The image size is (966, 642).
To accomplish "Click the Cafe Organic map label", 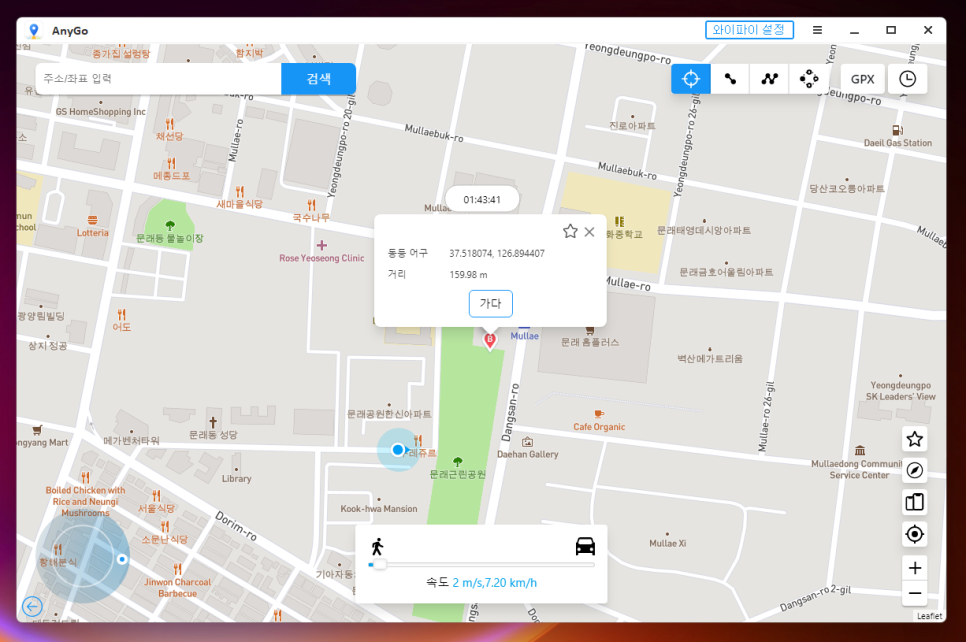I will tap(599, 427).
